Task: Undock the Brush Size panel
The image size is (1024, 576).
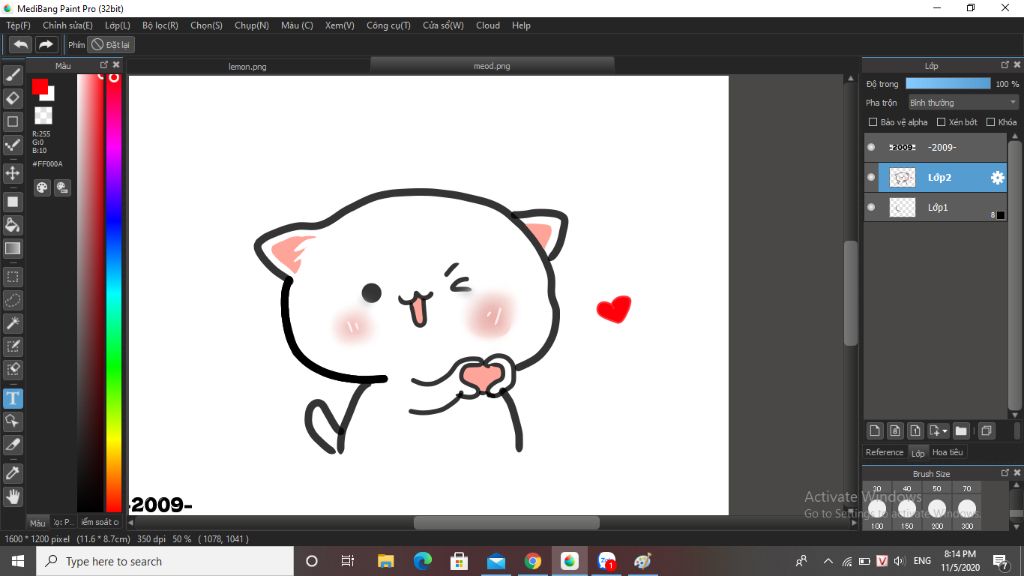Action: (1004, 472)
